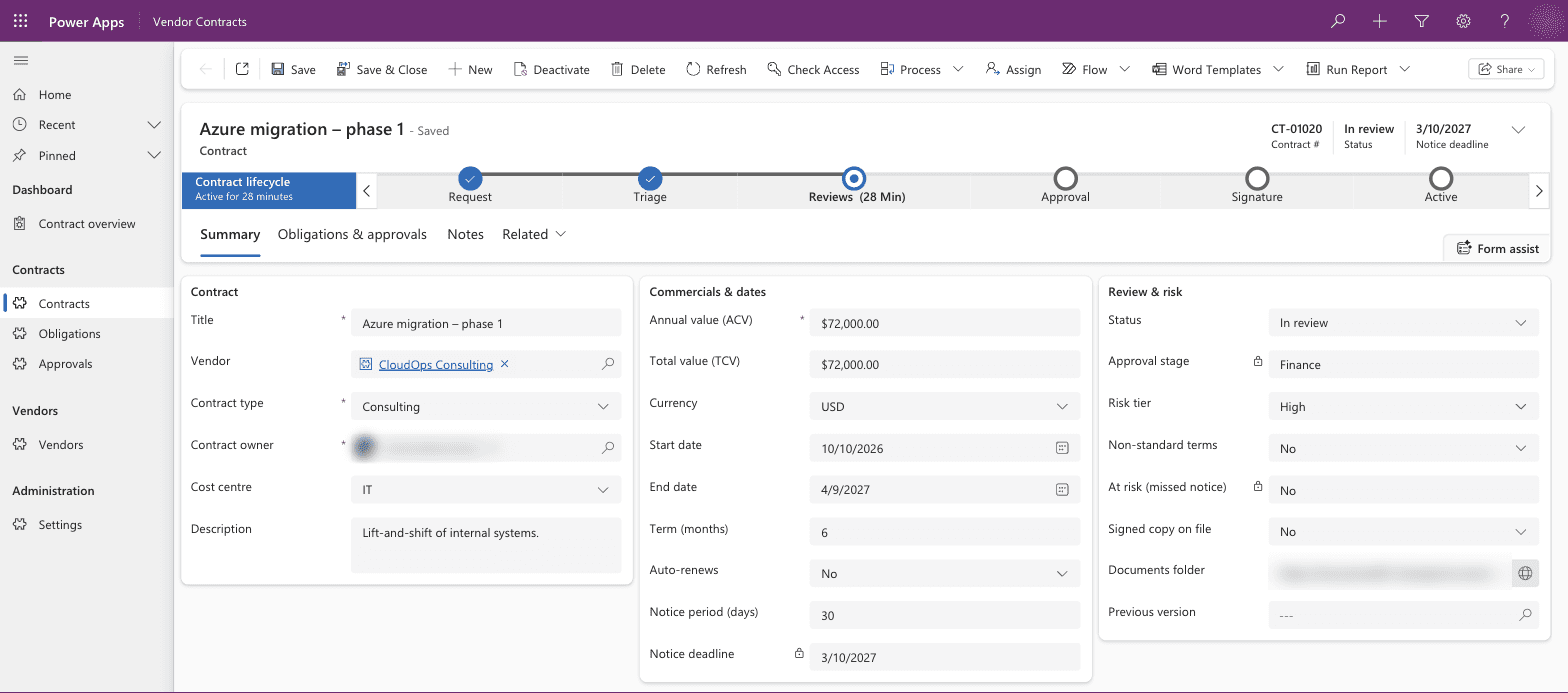Open the advanced find filter icon
The width and height of the screenshot is (1568, 693).
(x=1422, y=21)
